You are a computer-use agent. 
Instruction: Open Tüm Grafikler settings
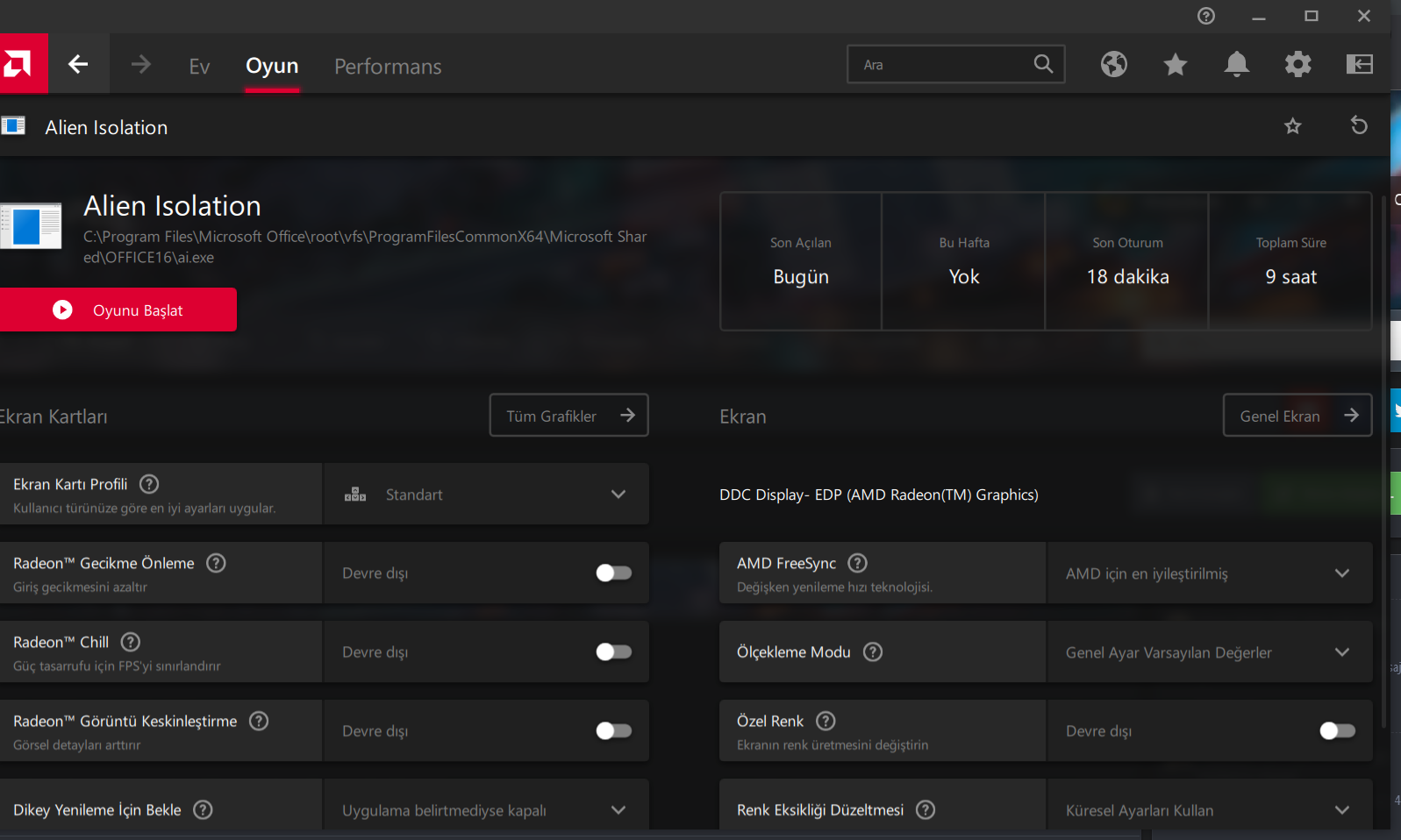568,415
